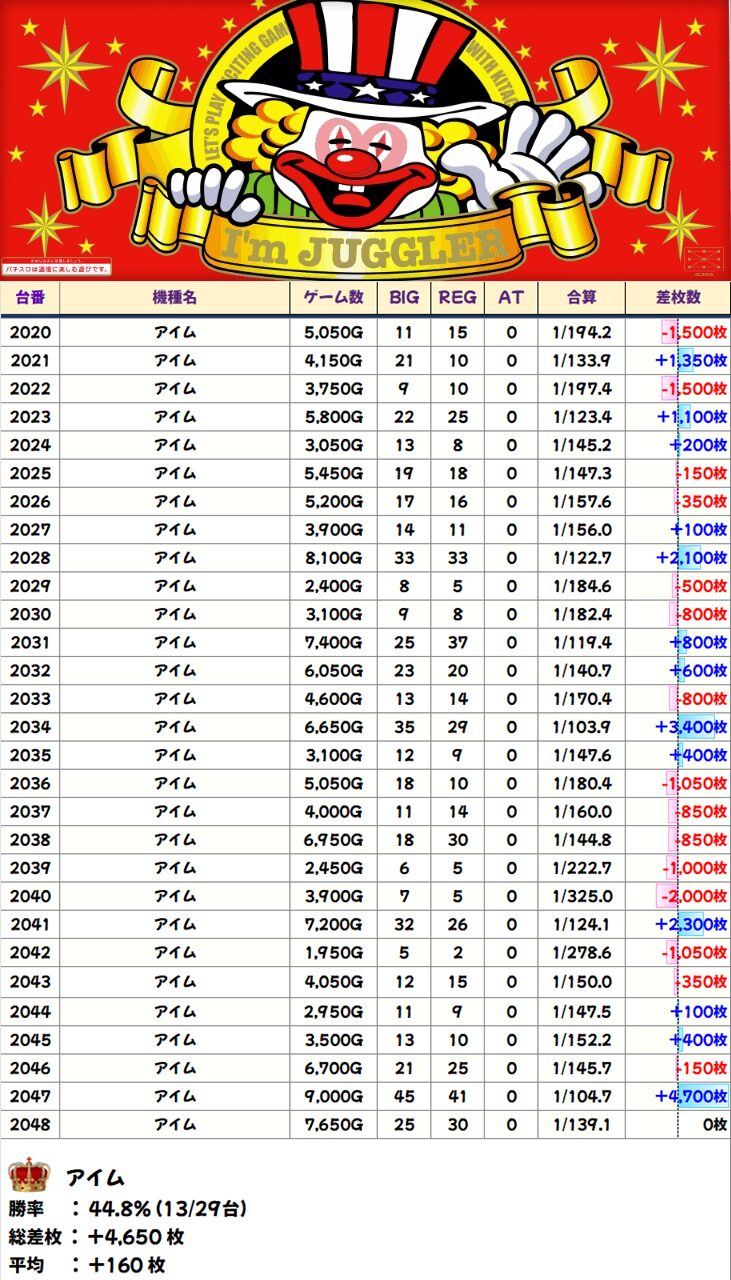The image size is (731, 1280).
Task: Click combined rate 1/104.7
Action: 581,1097
